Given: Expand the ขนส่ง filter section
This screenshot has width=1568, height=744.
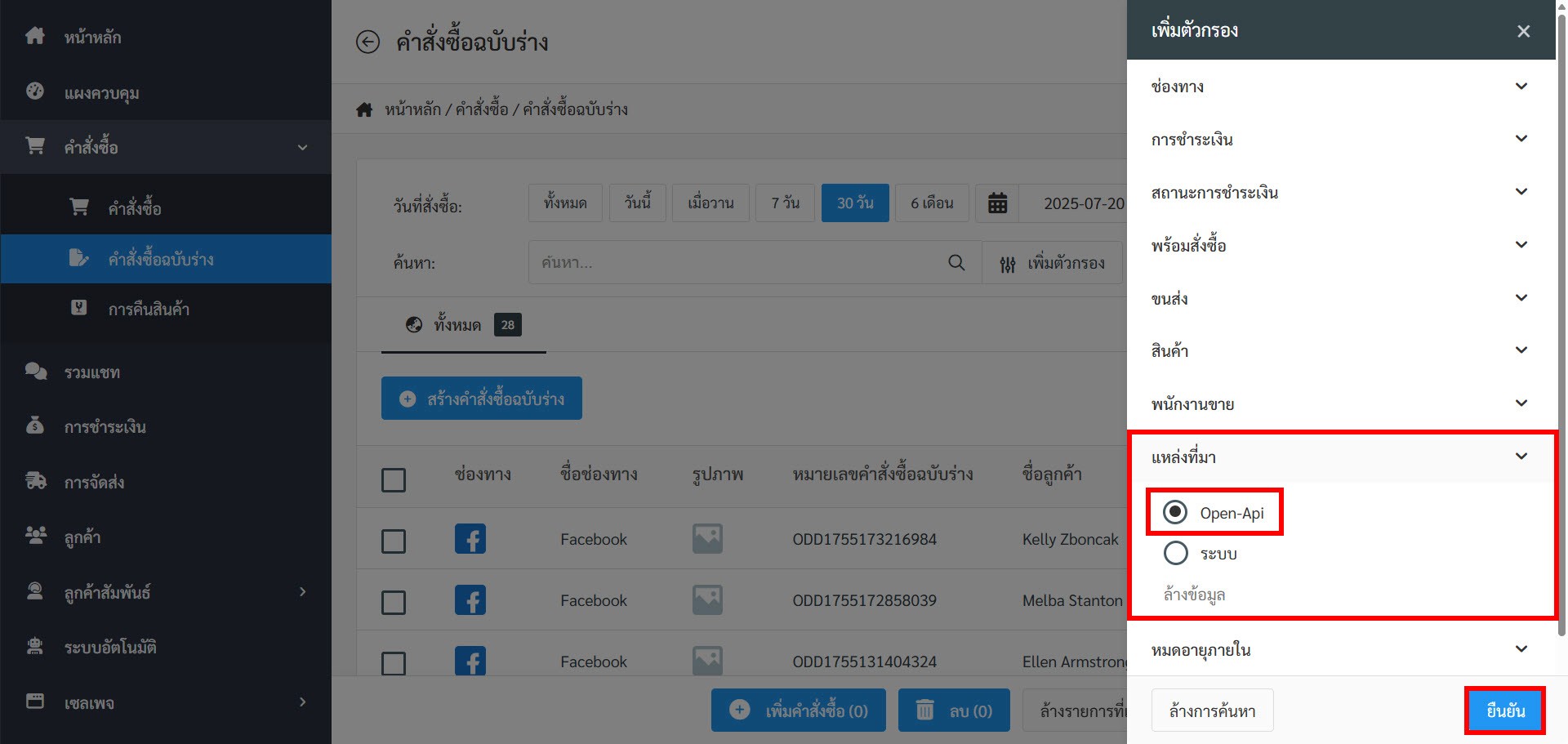Looking at the screenshot, I should coord(1341,298).
